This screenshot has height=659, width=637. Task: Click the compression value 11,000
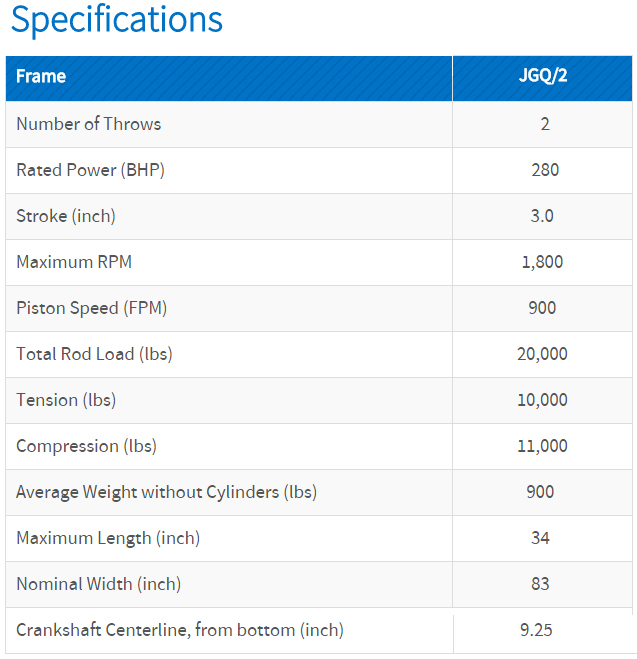point(543,446)
